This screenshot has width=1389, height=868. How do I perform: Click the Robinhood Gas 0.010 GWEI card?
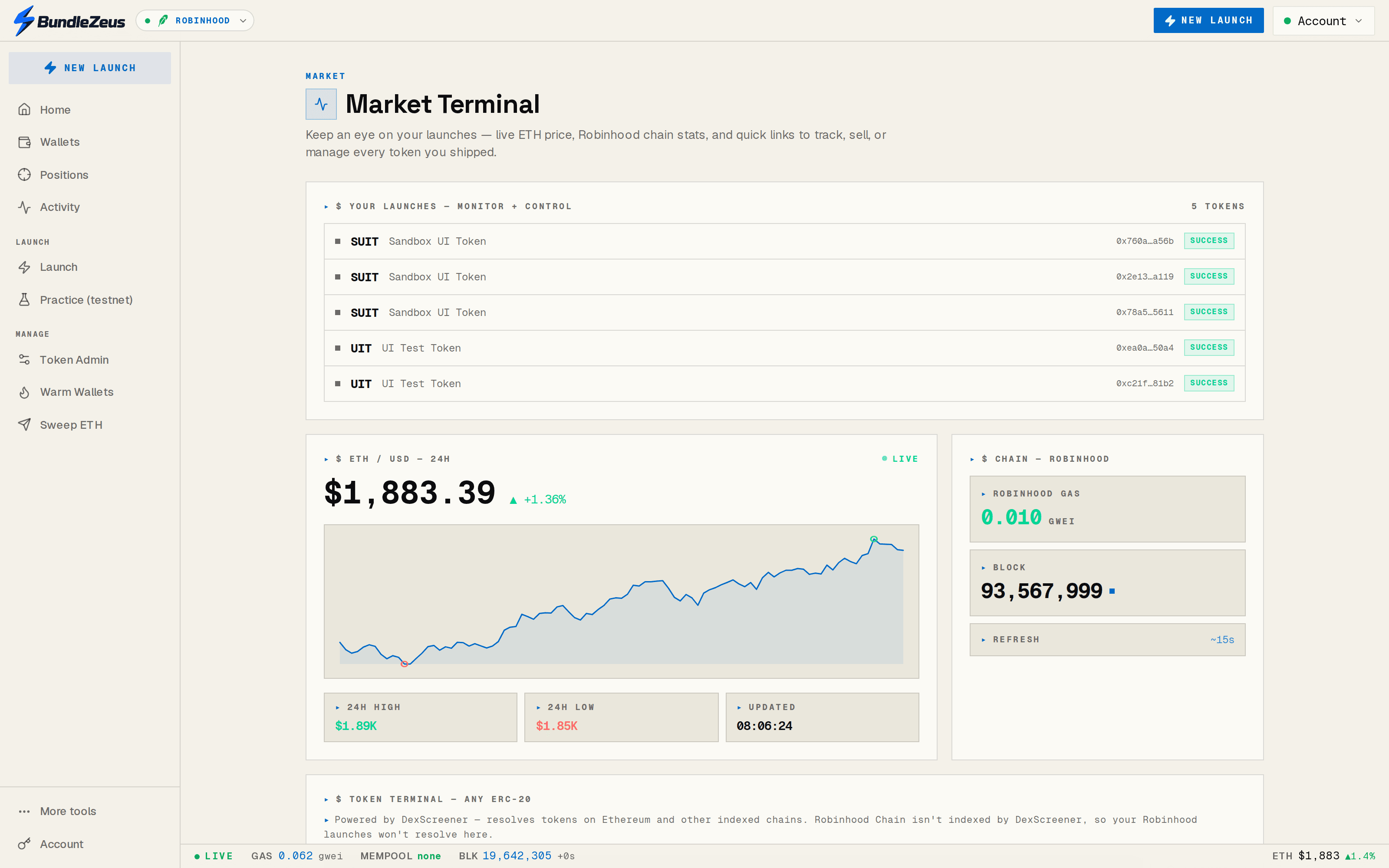(x=1107, y=509)
